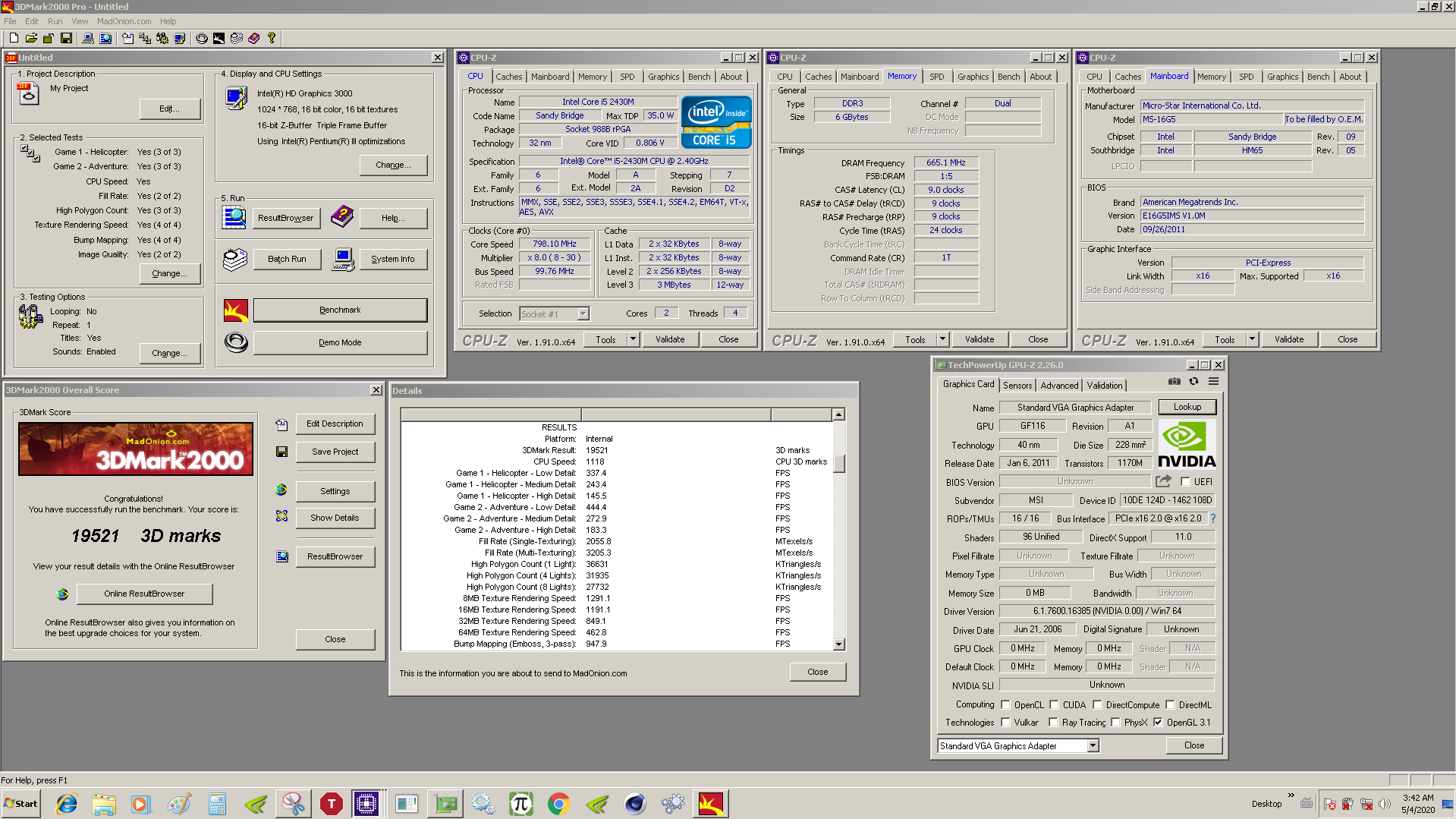Toggle the UEFI checkbox in GPU-Z
The image size is (1456, 819).
[1185, 481]
